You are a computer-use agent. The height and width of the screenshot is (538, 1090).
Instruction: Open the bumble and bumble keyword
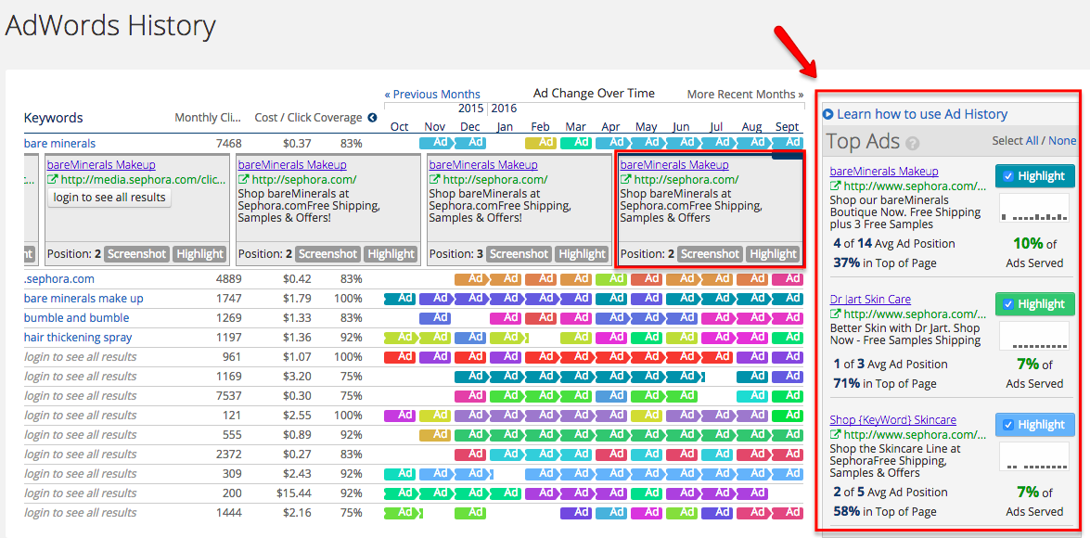point(76,318)
